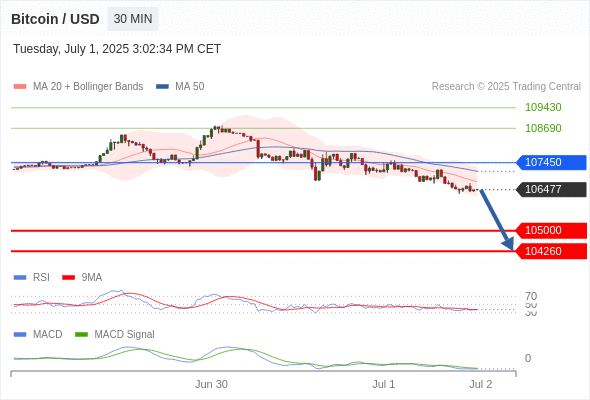Viewport: 590px width, 400px height.
Task: Select the 106477 current price label
Action: pyautogui.click(x=550, y=189)
